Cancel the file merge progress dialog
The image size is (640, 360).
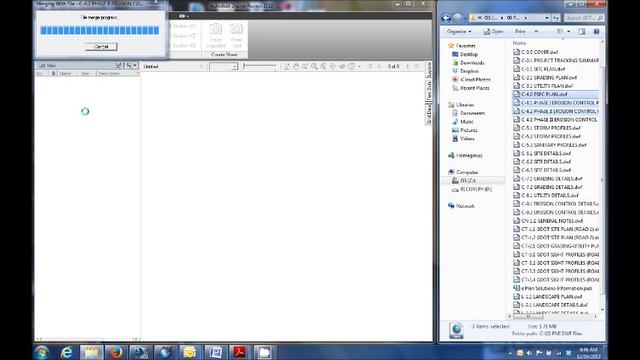(101, 47)
